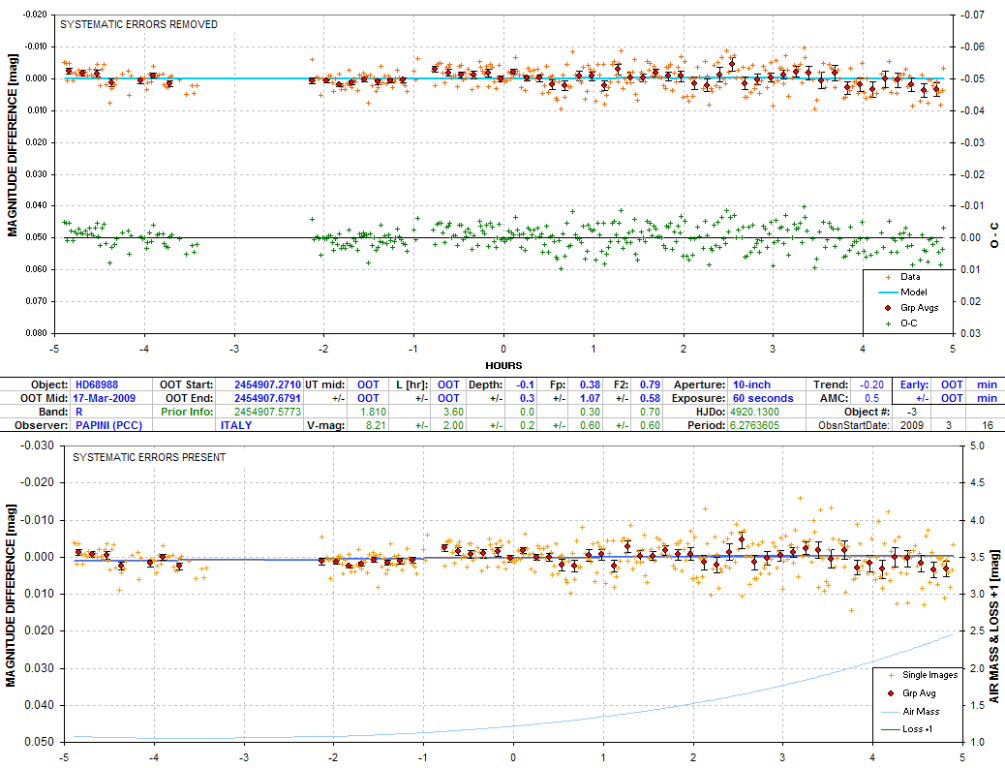This screenshot has width=1005, height=768.
Task: Select the ObsnStartDate day 16
Action: 987,425
